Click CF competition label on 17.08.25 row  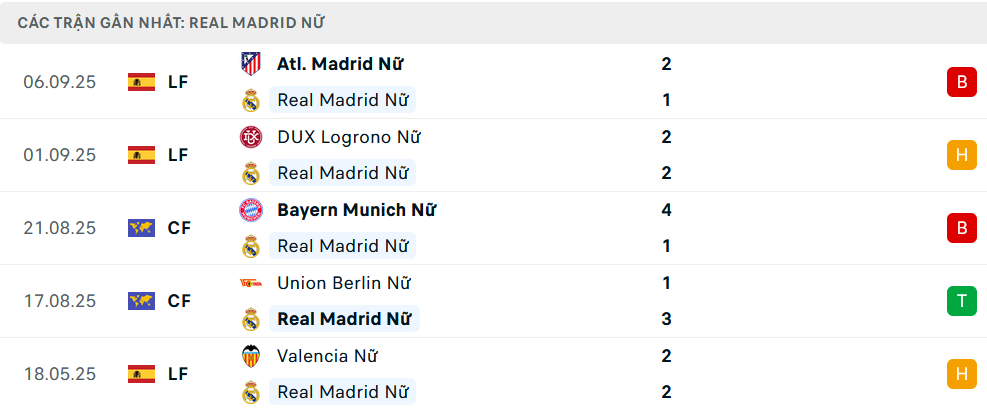point(179,301)
